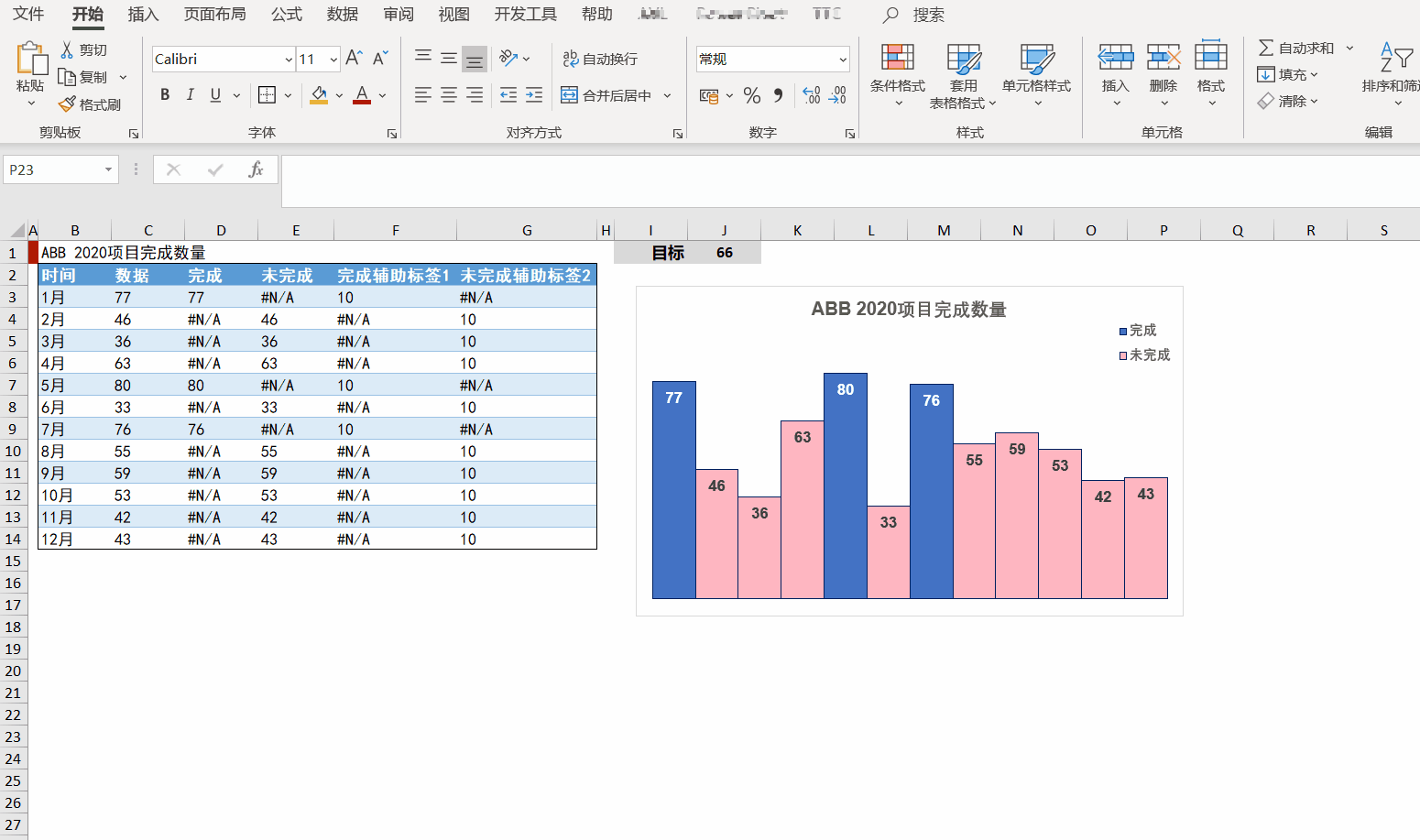Switch to the Insert (插入) tab
Image resolution: width=1420 pixels, height=840 pixels.
(143, 14)
